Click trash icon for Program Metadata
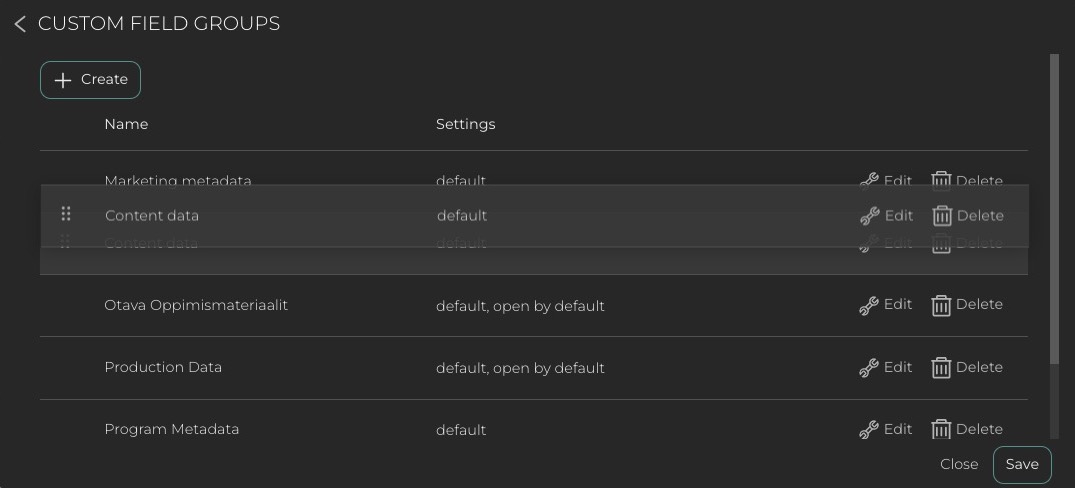The width and height of the screenshot is (1075, 488). click(x=941, y=430)
